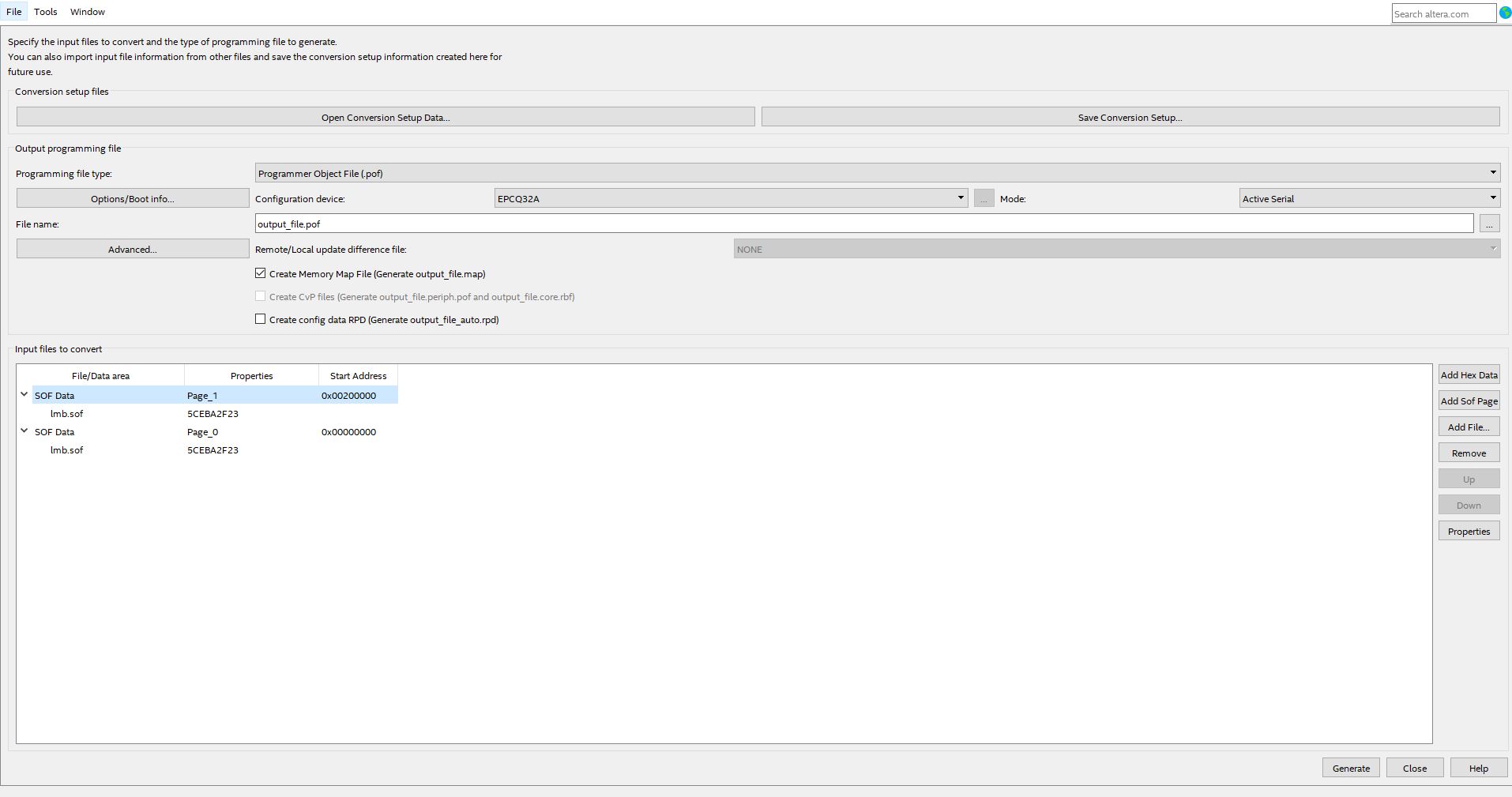
Task: Collapse the SOF Data Page_0 row
Action: pos(24,430)
